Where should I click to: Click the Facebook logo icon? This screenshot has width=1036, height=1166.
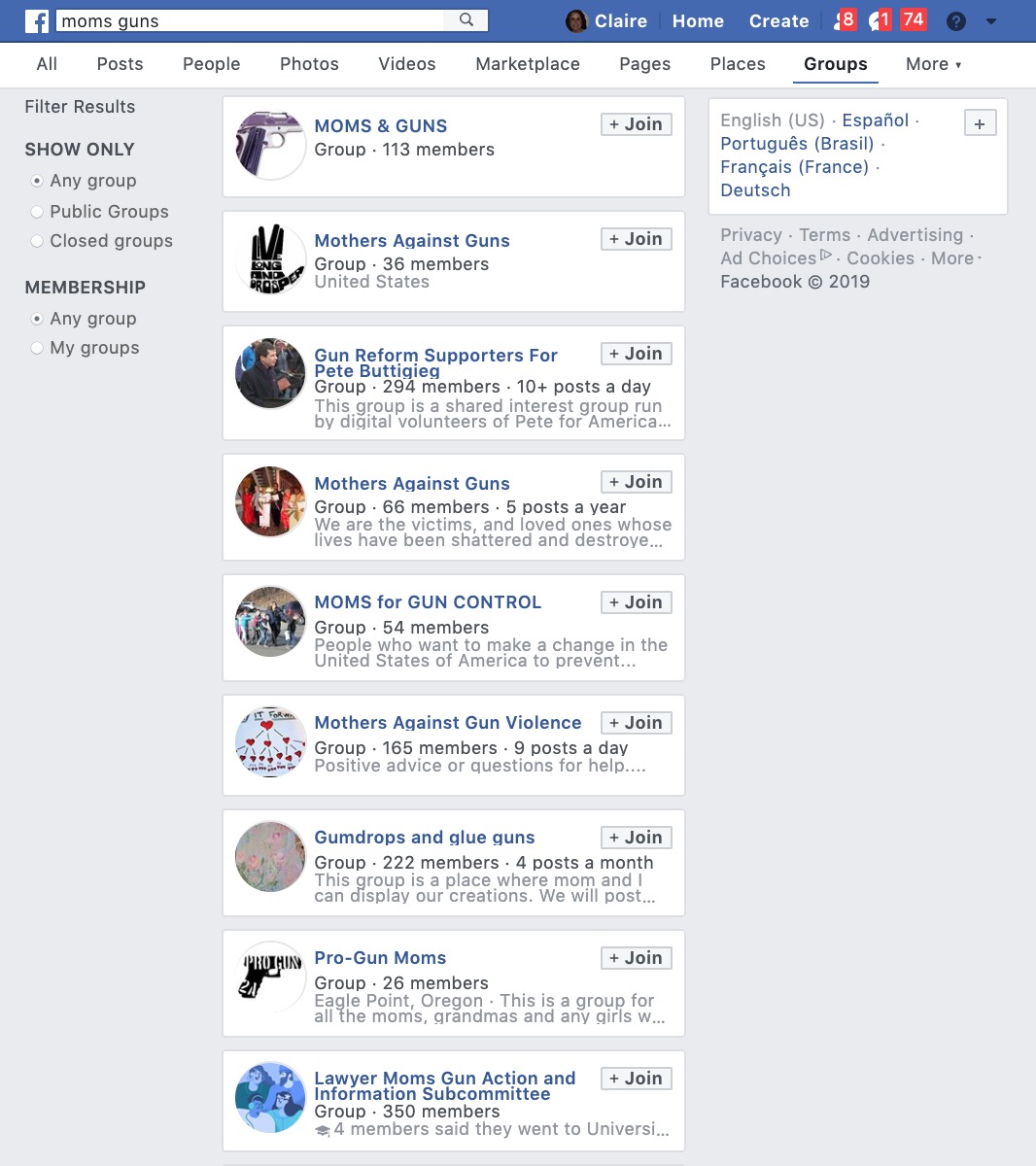click(37, 20)
